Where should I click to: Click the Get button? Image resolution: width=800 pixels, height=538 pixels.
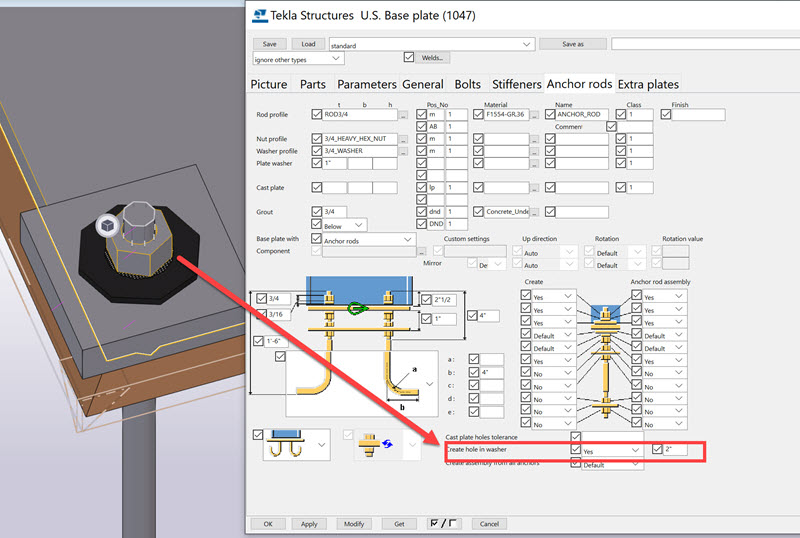pos(399,524)
